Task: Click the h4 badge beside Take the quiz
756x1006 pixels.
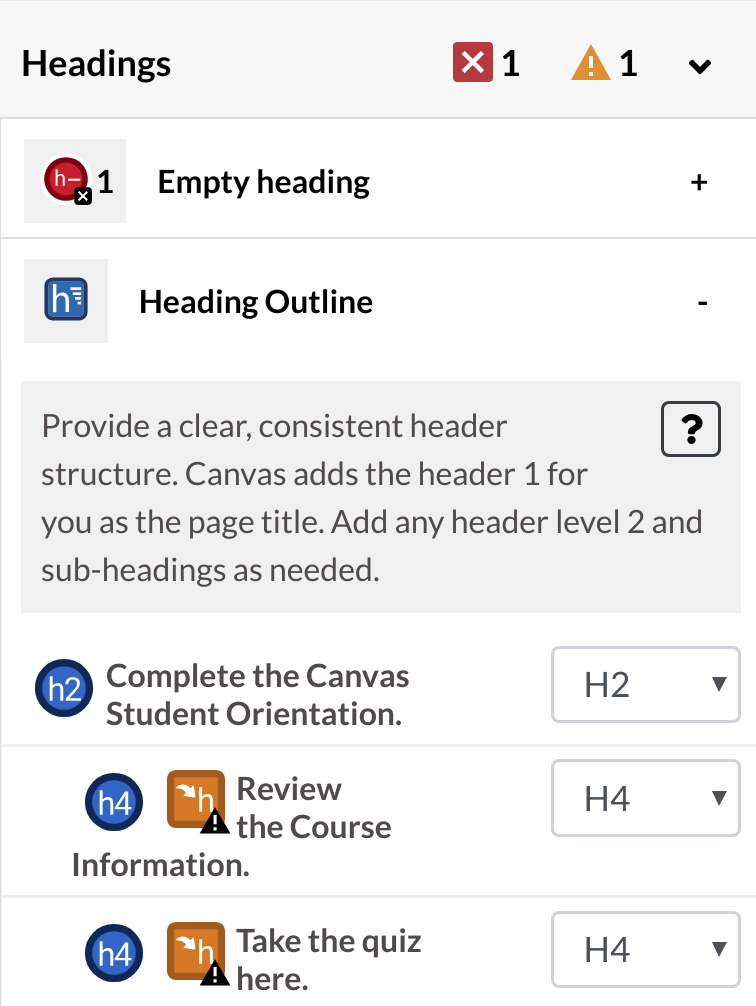Action: (x=114, y=953)
